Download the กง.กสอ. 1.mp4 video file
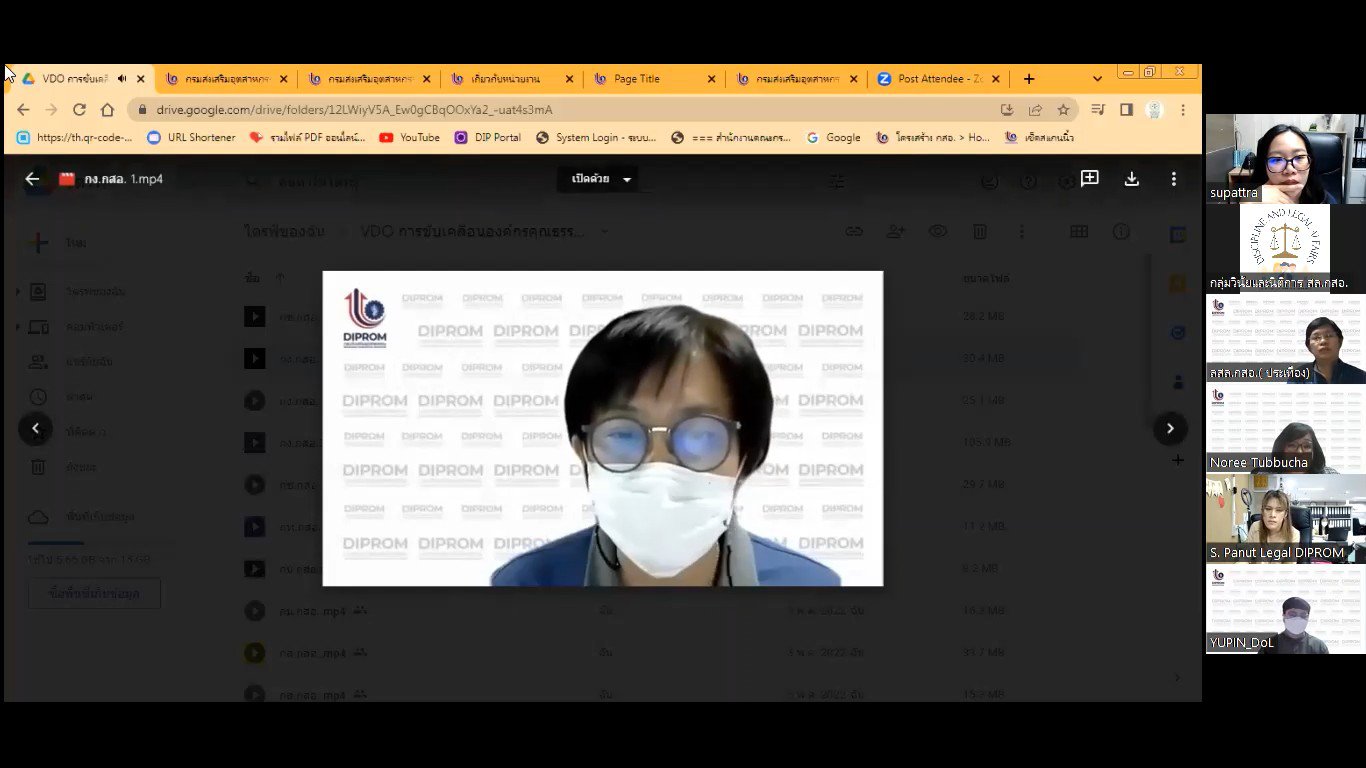The image size is (1366, 768). click(x=1132, y=179)
